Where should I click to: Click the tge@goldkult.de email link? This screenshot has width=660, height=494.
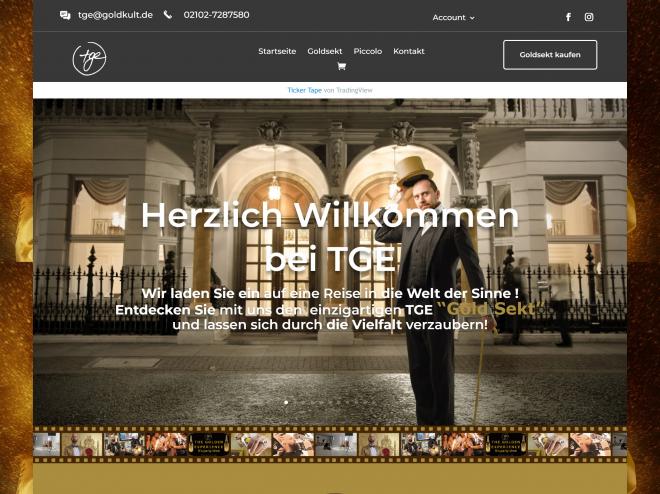pos(115,15)
